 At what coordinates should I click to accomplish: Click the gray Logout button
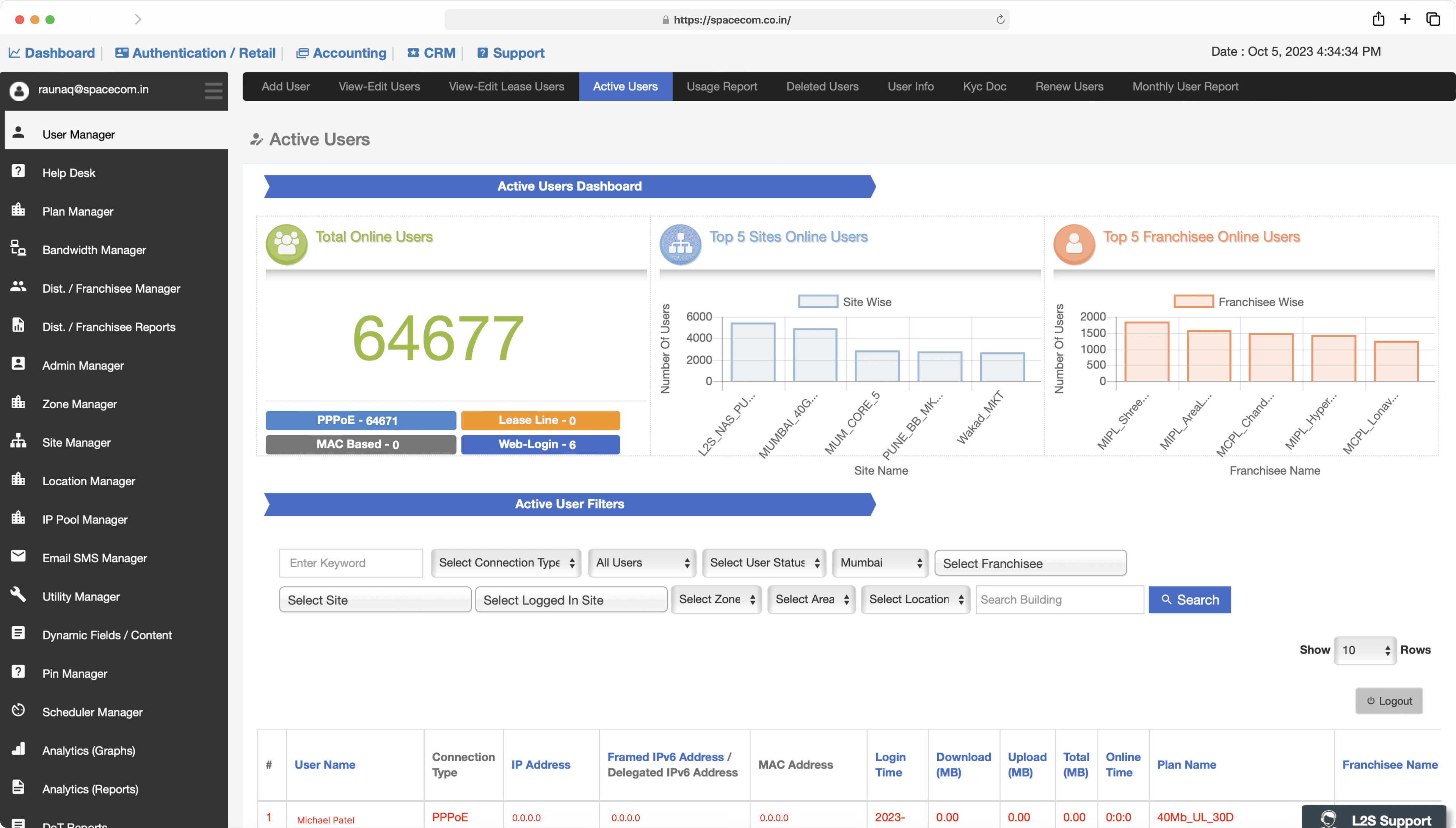[1389, 701]
